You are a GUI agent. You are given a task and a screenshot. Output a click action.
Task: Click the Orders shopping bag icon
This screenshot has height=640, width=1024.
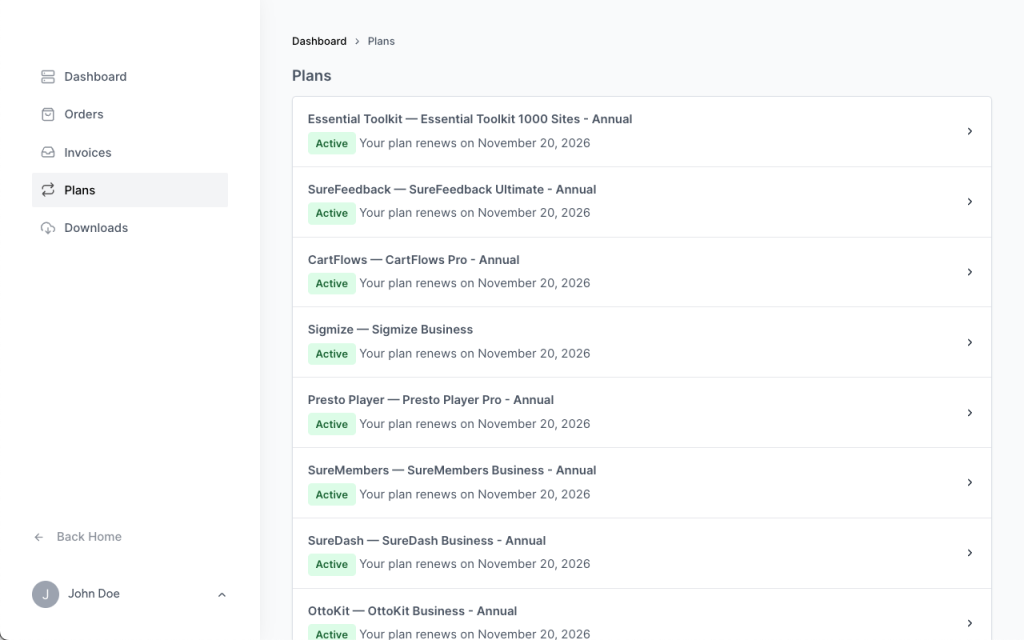(48, 115)
